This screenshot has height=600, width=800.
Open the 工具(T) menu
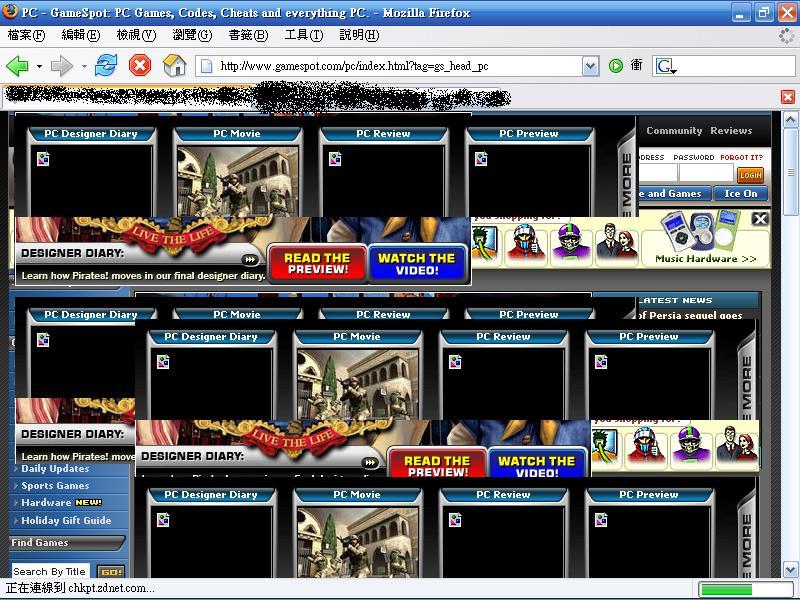tap(304, 35)
